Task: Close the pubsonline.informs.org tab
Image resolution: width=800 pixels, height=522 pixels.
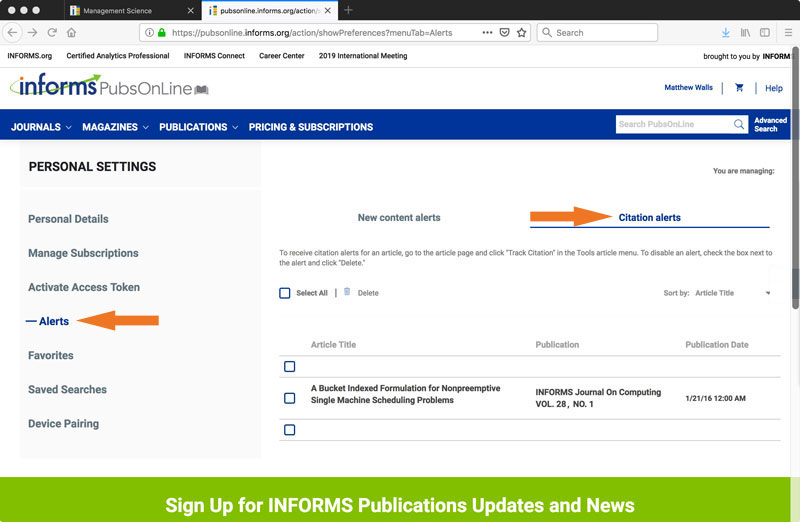Action: click(328, 10)
